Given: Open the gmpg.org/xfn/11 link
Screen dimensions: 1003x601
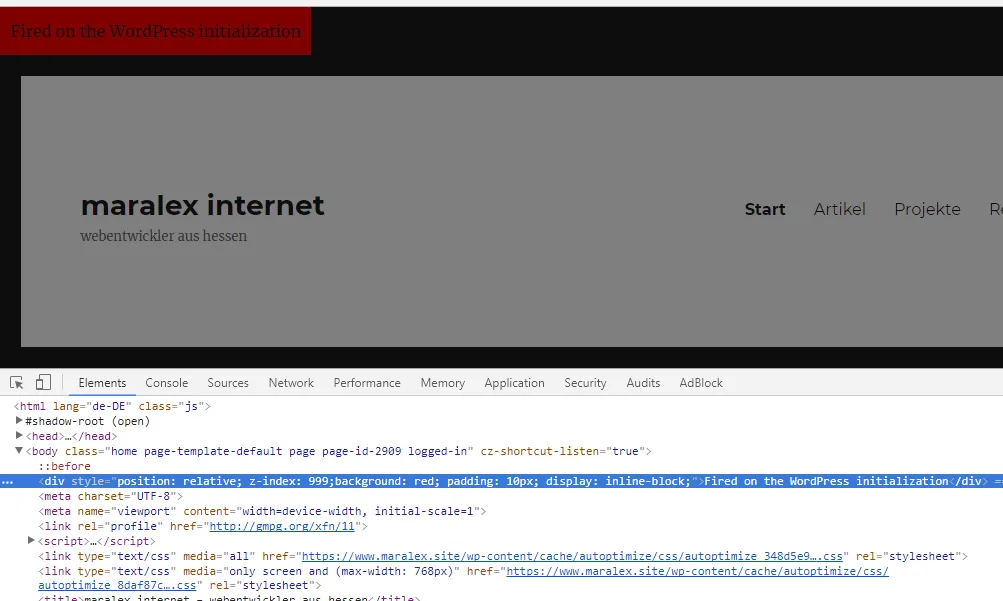Looking at the screenshot, I should pos(282,526).
